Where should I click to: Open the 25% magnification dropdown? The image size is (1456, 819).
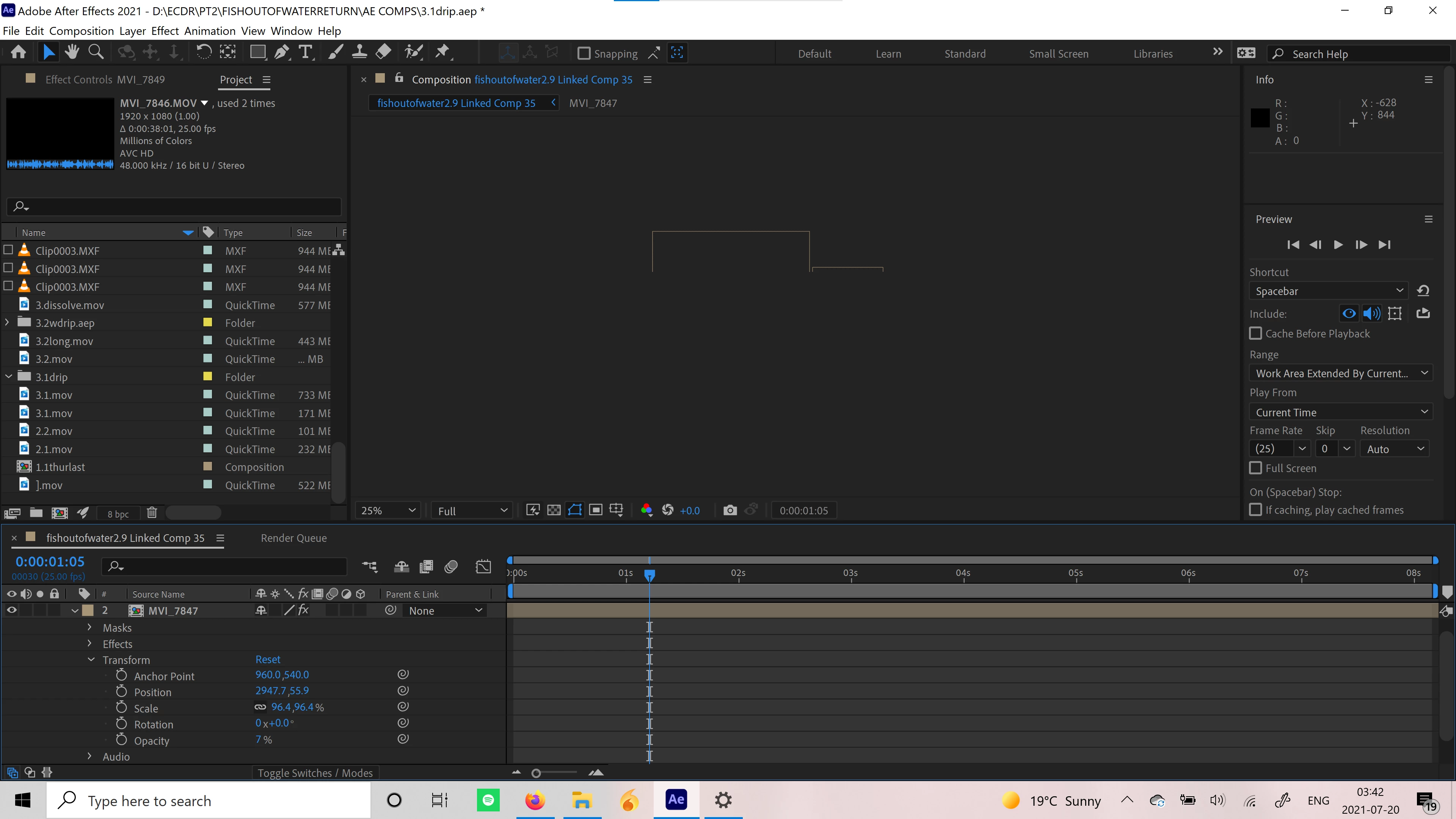coord(388,510)
